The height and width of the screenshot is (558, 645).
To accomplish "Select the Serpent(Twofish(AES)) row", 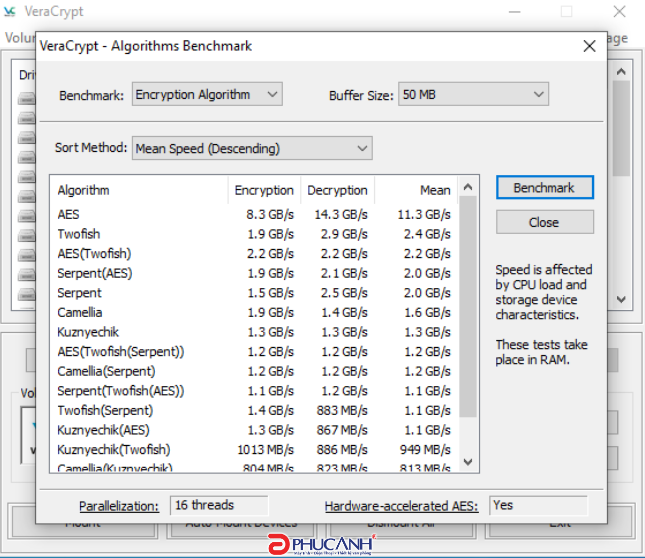I will point(254,391).
